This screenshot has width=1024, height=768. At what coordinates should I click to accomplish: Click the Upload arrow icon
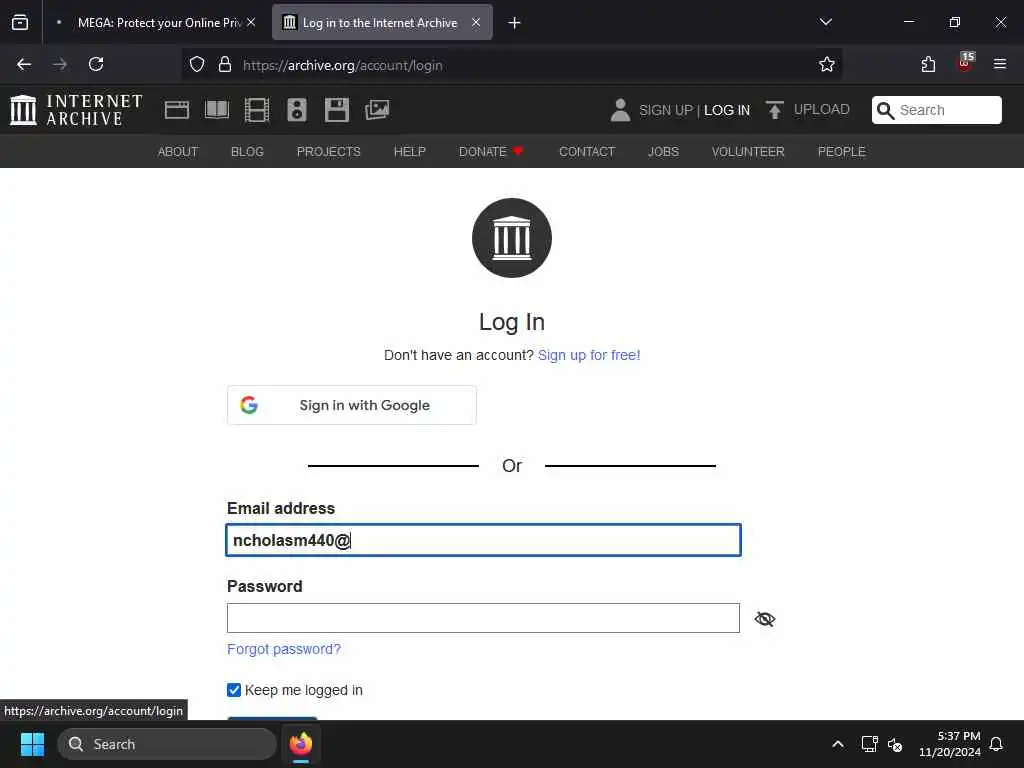pyautogui.click(x=775, y=110)
